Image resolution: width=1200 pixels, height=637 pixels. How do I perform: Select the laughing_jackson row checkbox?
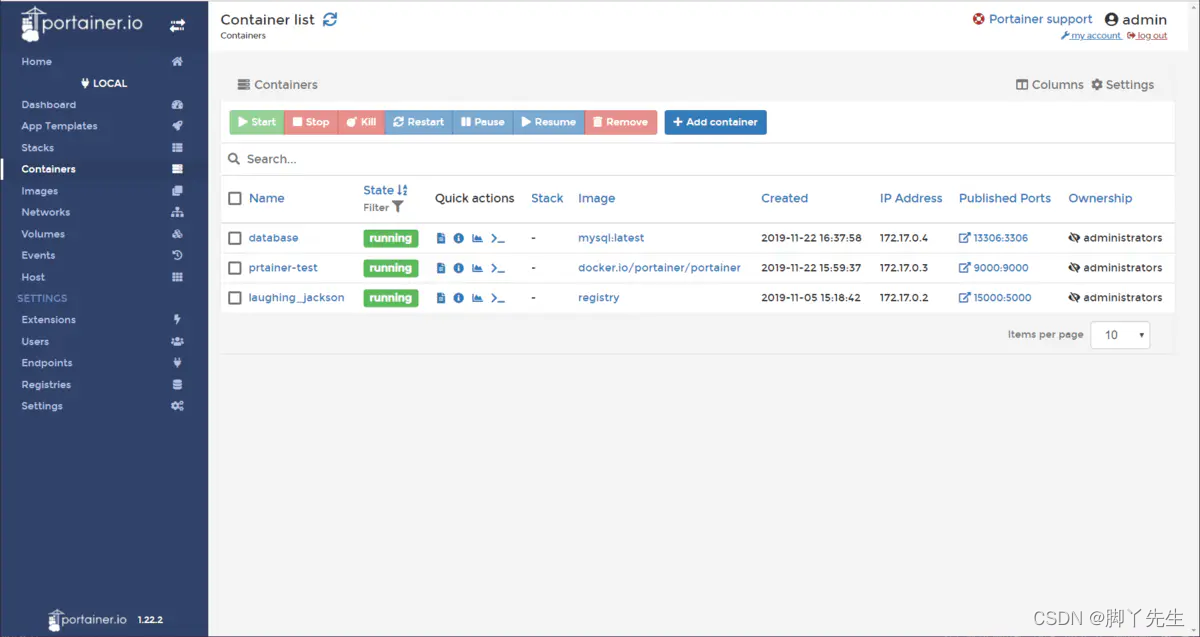click(x=235, y=298)
